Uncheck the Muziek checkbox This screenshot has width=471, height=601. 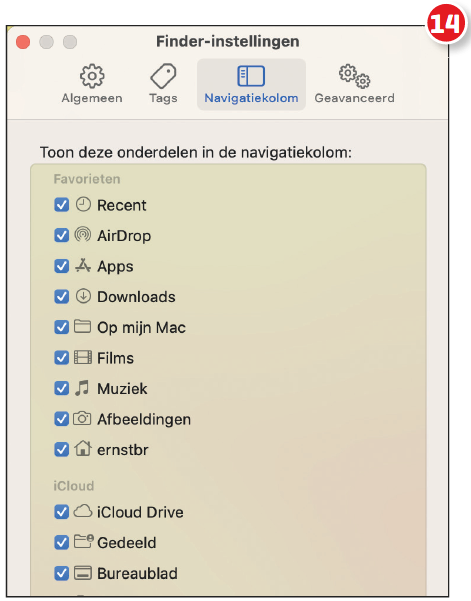click(62, 389)
